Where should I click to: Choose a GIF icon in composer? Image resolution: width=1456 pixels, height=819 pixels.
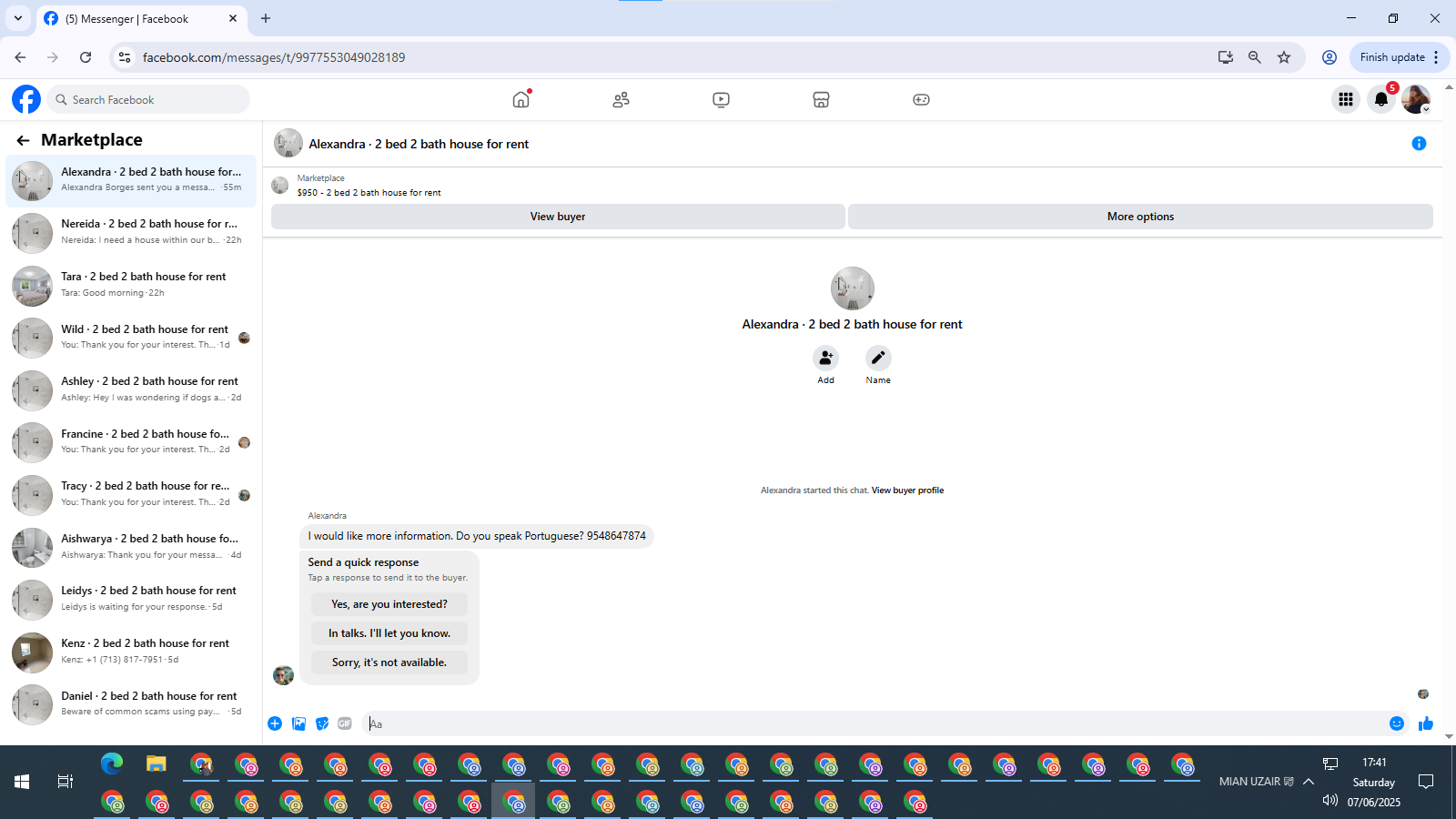(345, 723)
